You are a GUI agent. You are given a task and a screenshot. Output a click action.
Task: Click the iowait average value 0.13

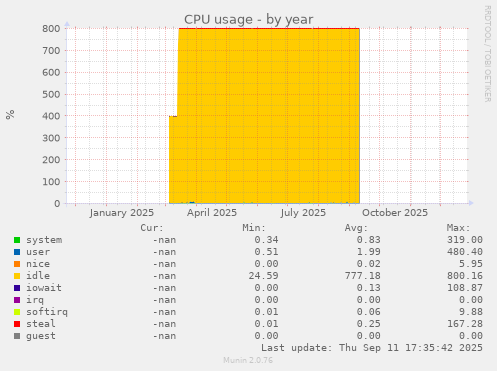click(369, 288)
